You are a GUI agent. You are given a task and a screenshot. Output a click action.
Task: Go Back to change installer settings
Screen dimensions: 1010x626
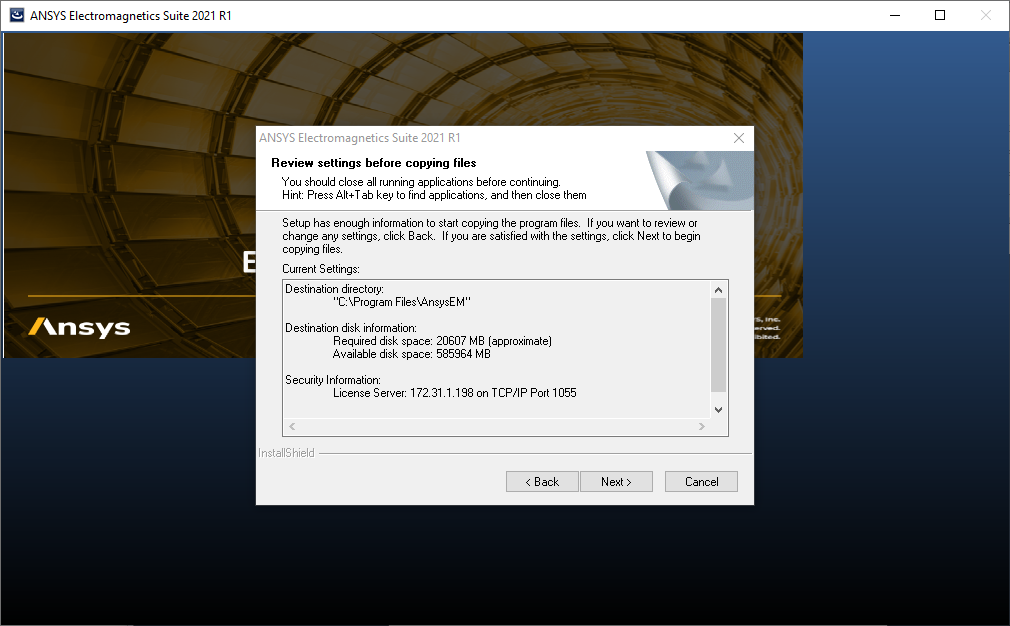[542, 482]
